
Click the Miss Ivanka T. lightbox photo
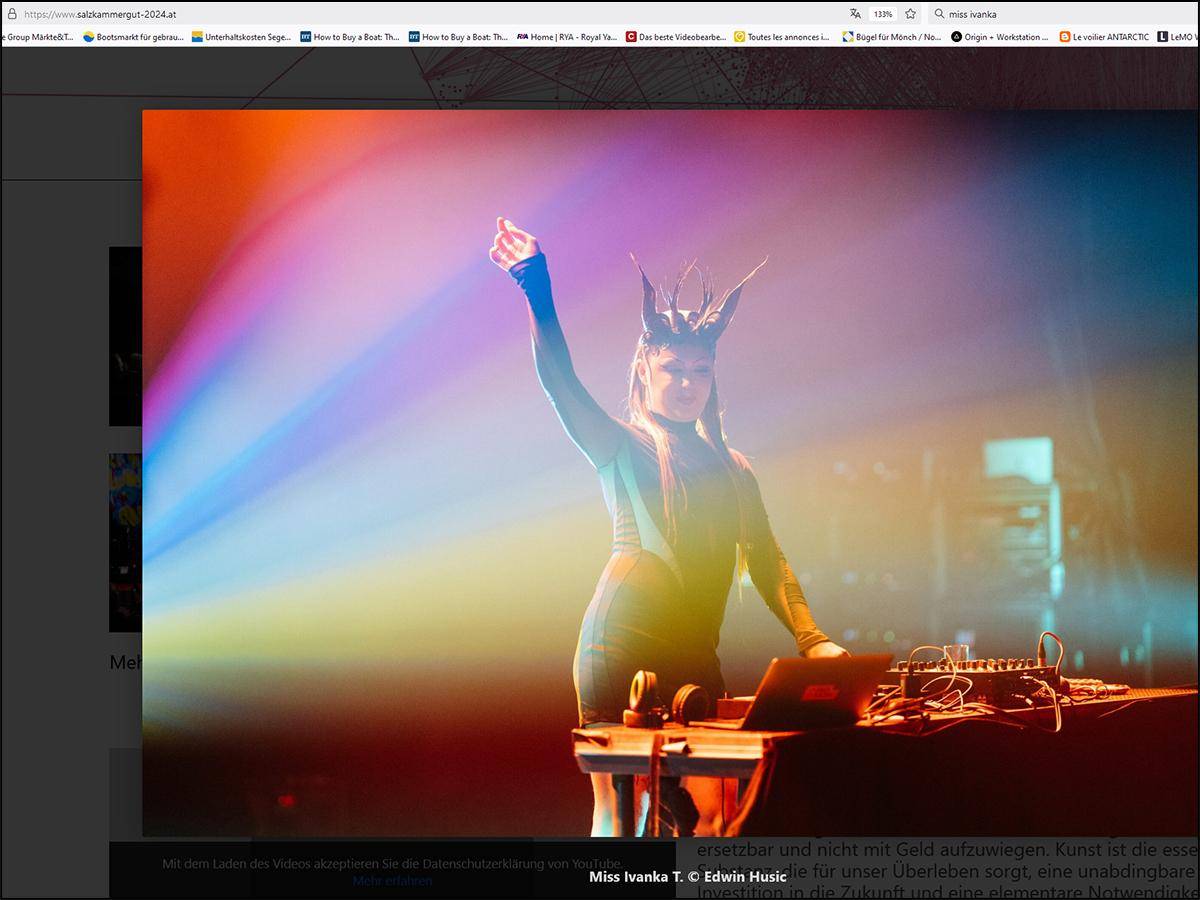pos(670,473)
